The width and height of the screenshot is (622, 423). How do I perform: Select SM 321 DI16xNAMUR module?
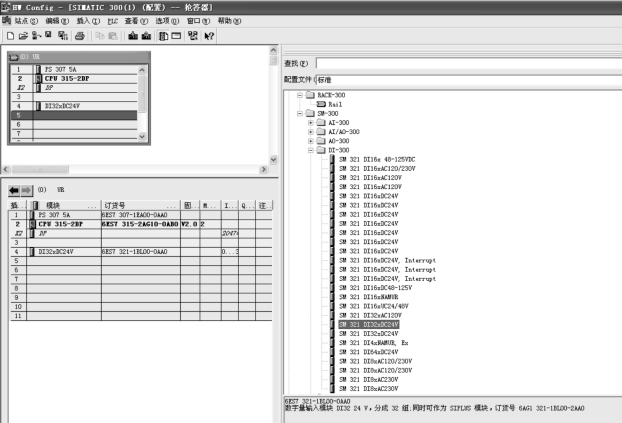(369, 297)
